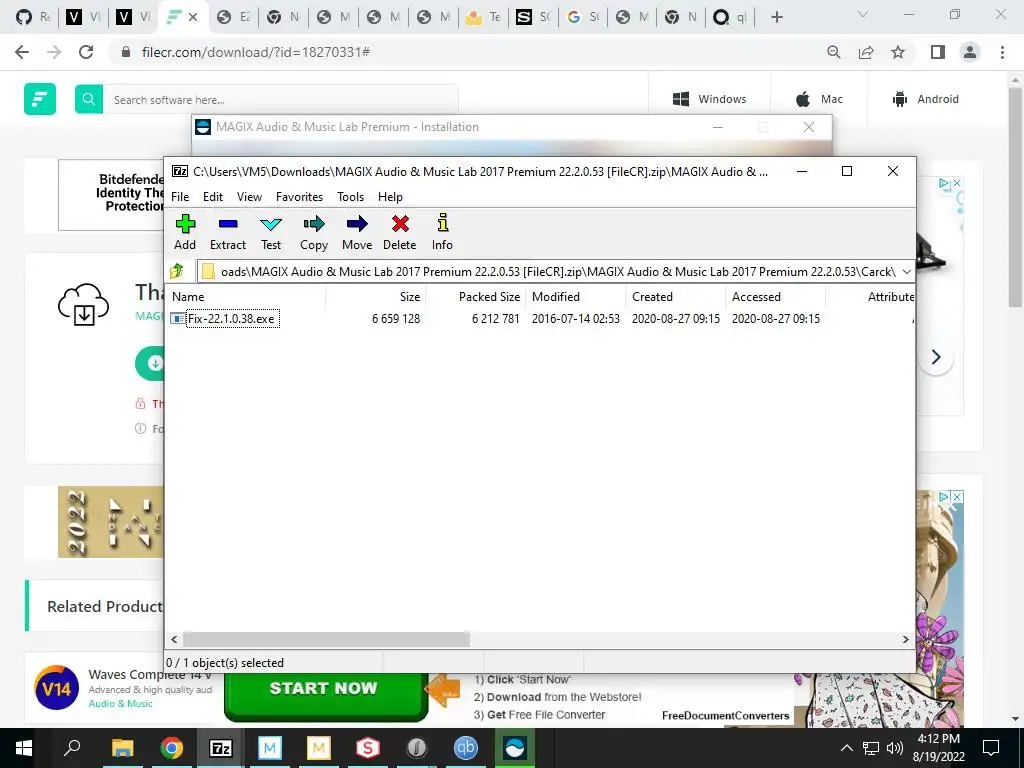This screenshot has height=768, width=1024.
Task: Run the Test archive tool
Action: [x=271, y=232]
